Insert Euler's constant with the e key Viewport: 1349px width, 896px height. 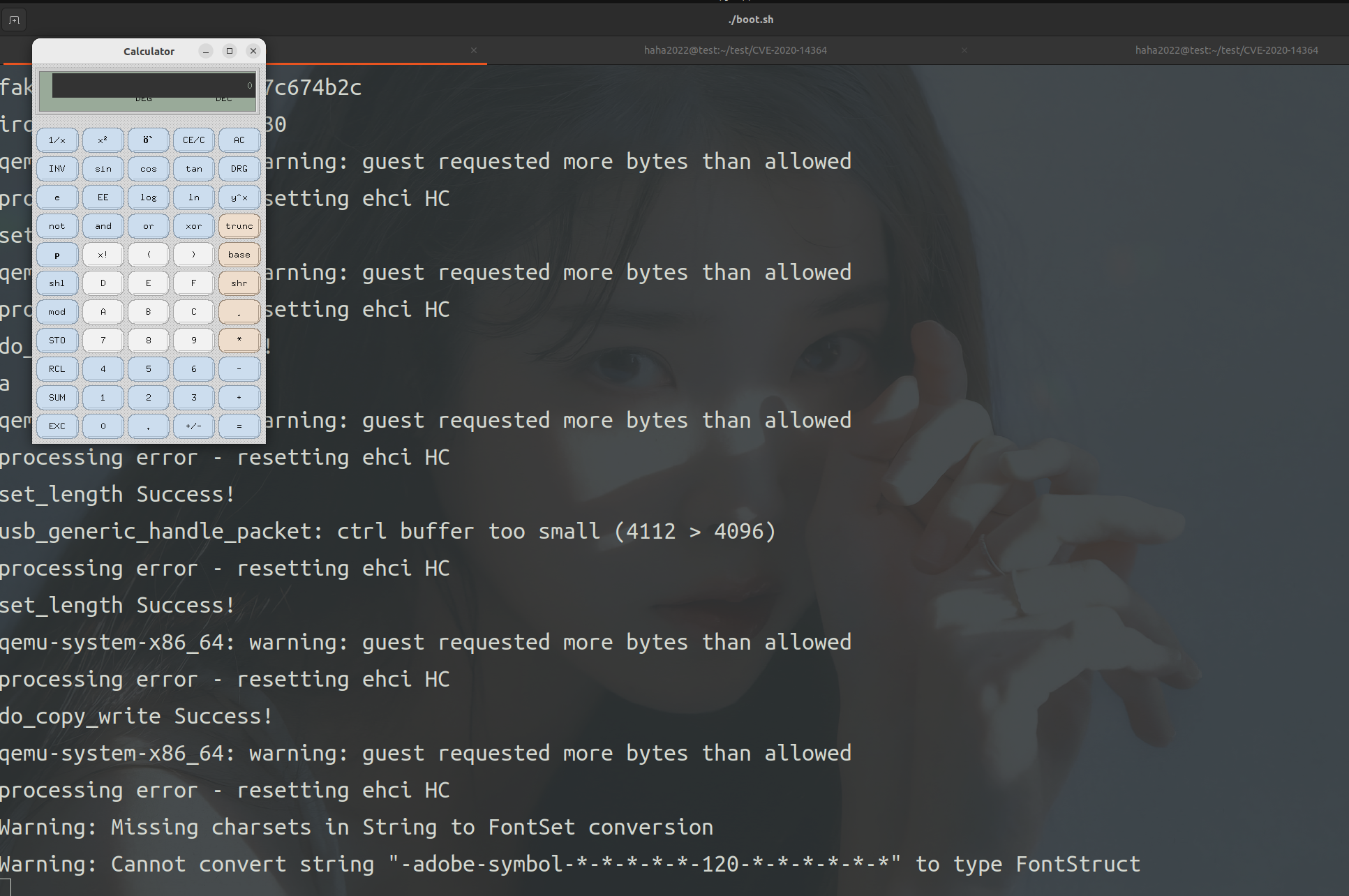click(x=57, y=197)
